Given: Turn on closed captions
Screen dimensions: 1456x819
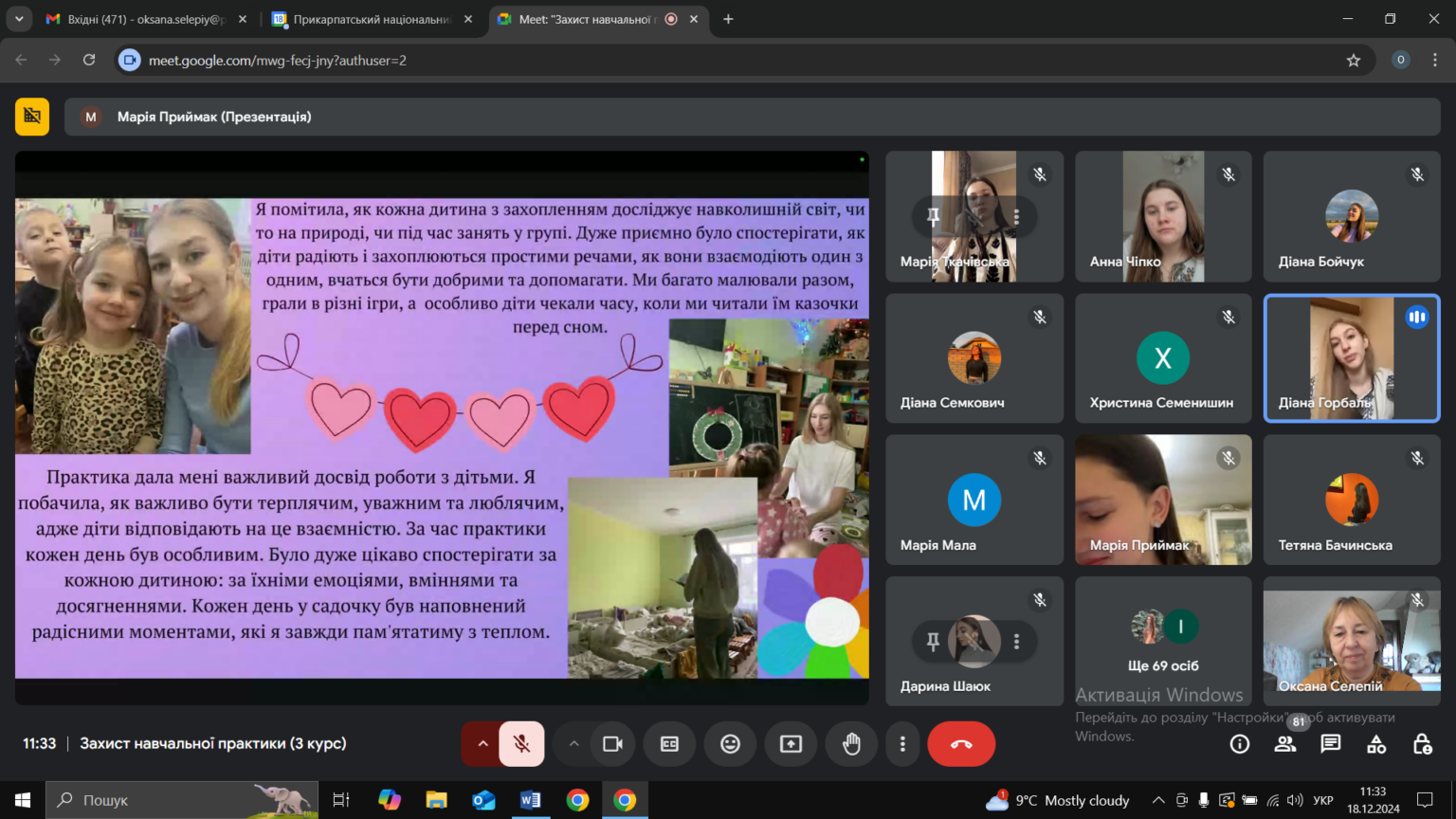Looking at the screenshot, I should pos(669,744).
